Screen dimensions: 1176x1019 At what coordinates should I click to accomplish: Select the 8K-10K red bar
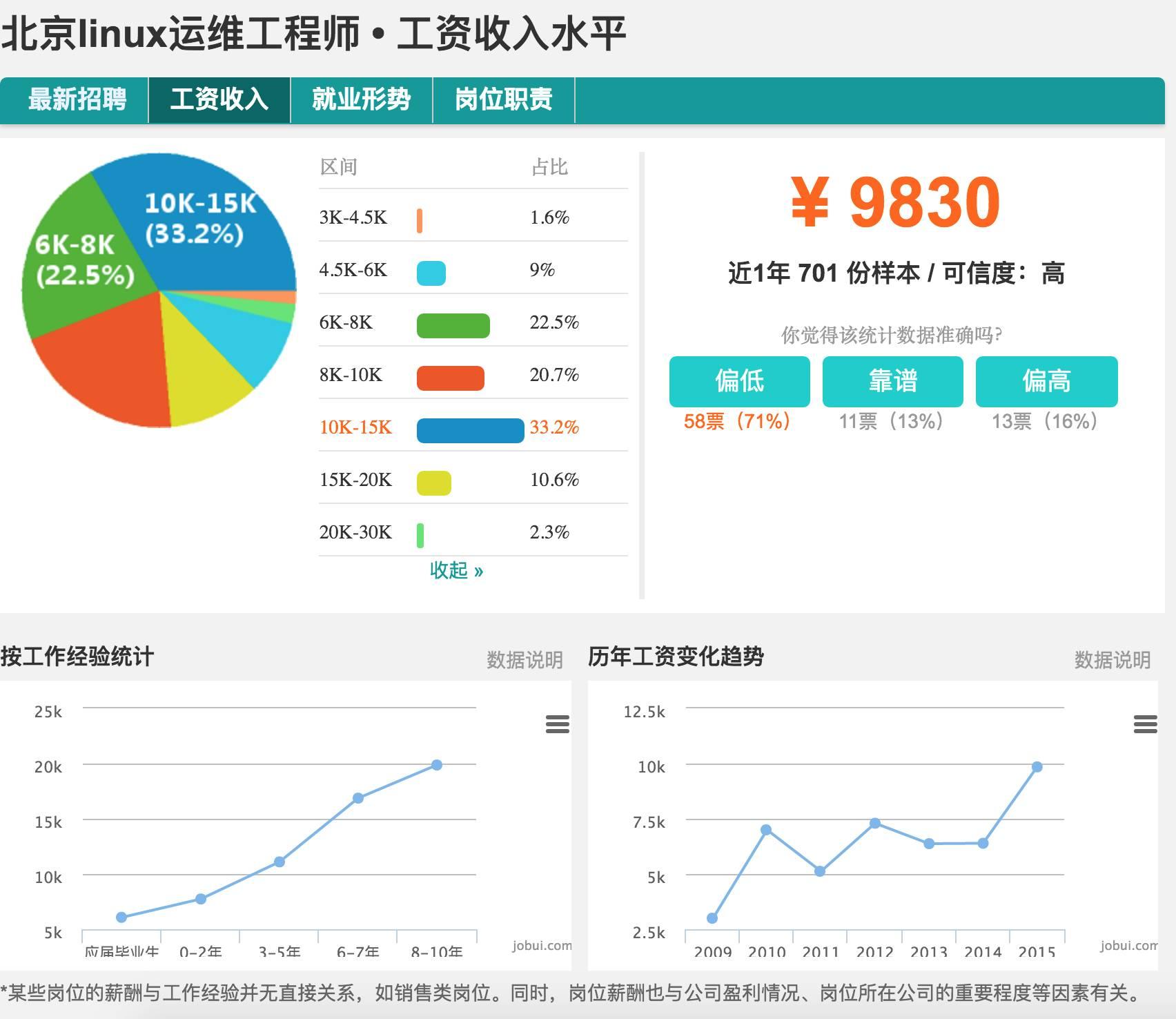coord(451,378)
